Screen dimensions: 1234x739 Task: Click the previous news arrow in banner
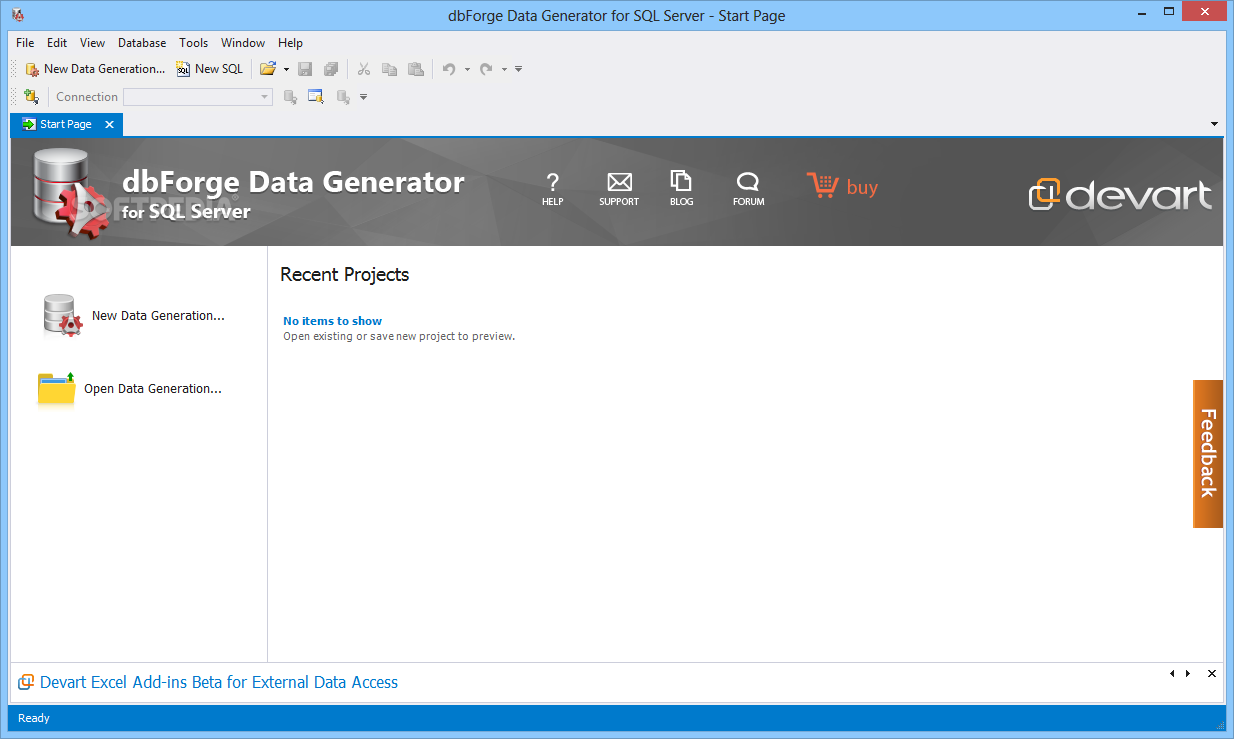[1172, 674]
